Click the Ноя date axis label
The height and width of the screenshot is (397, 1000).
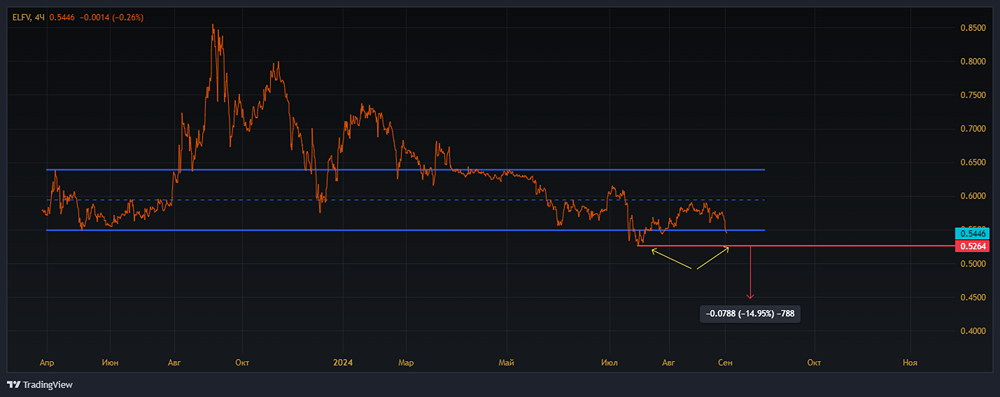[x=910, y=363]
